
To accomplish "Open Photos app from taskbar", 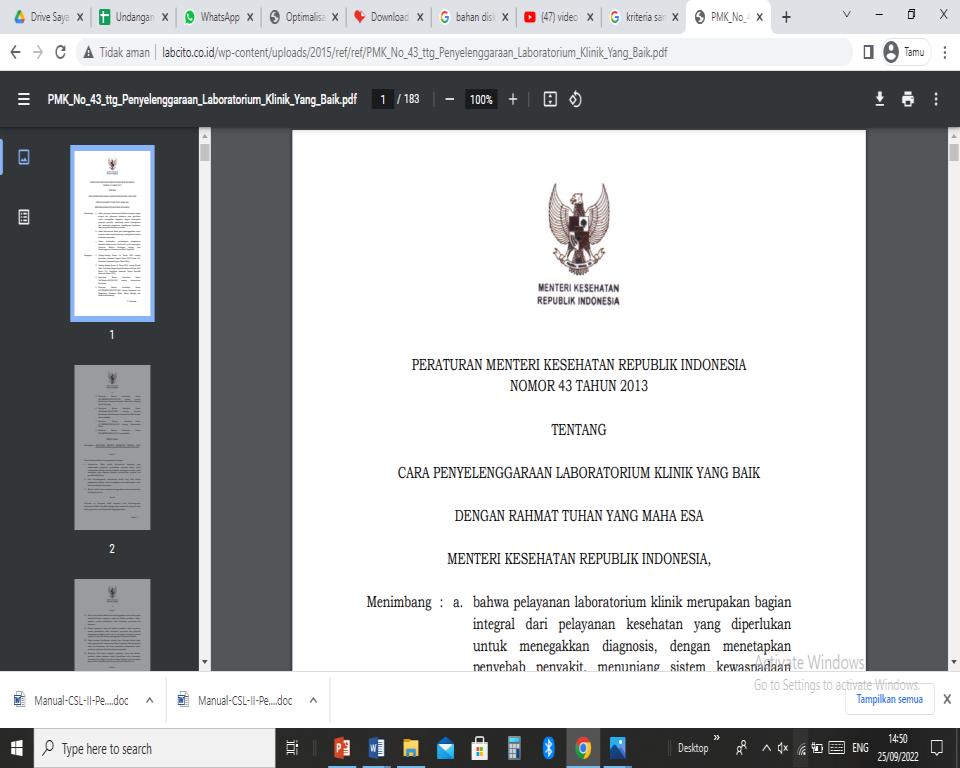I will coord(618,748).
